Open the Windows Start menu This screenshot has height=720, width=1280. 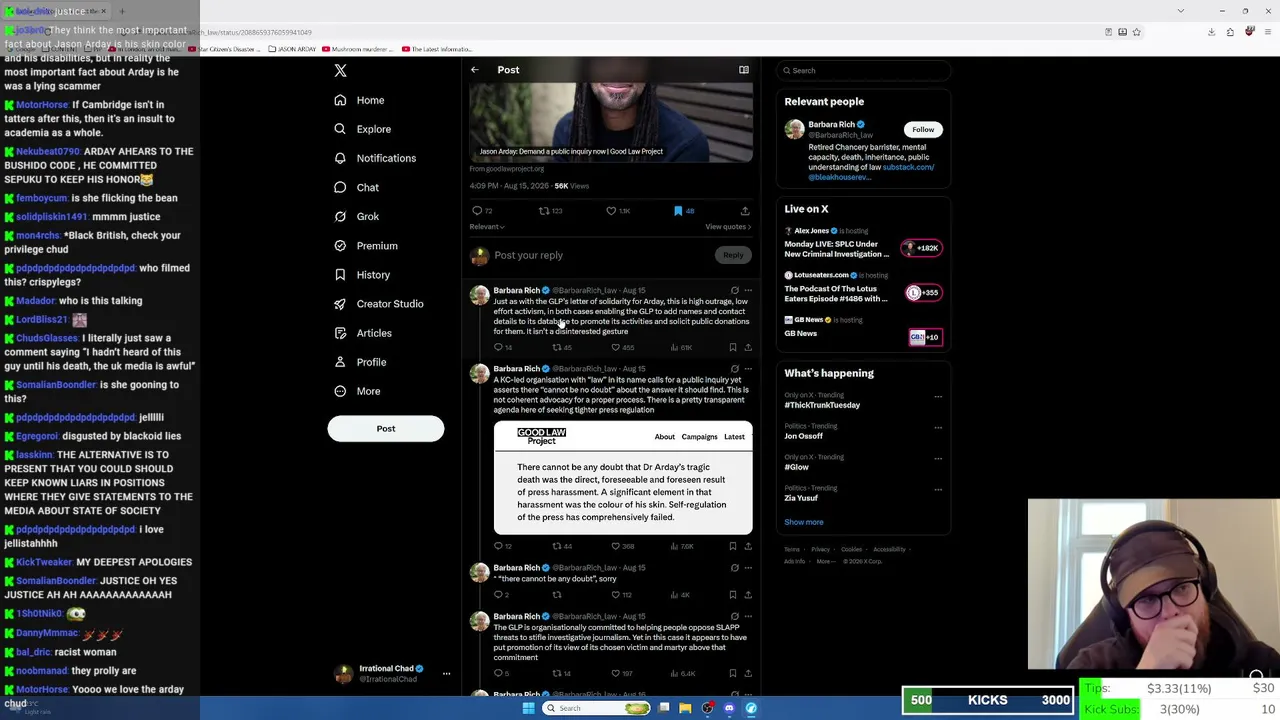(x=528, y=708)
